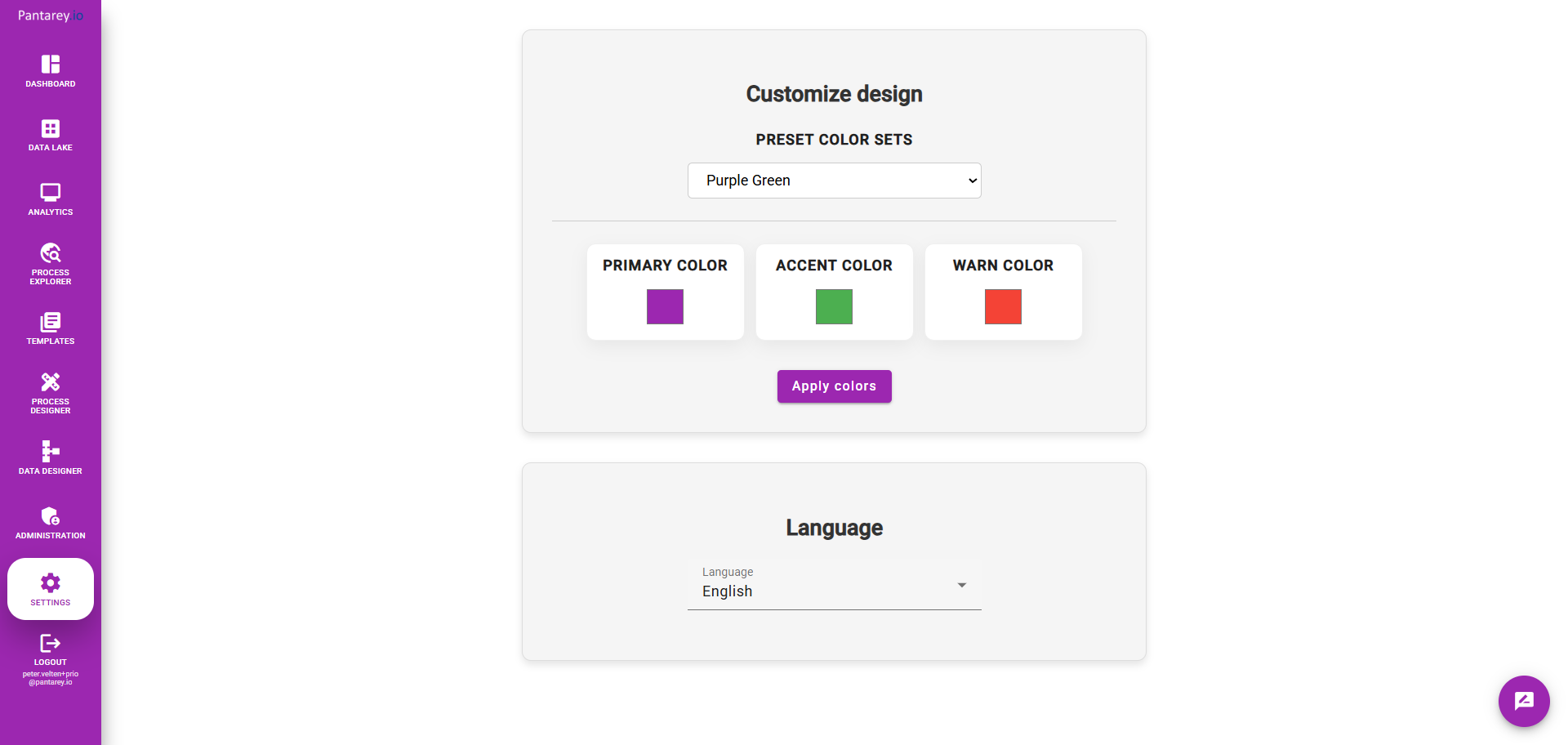
Task: Click the Pantarey.io logo link
Action: coord(51,16)
